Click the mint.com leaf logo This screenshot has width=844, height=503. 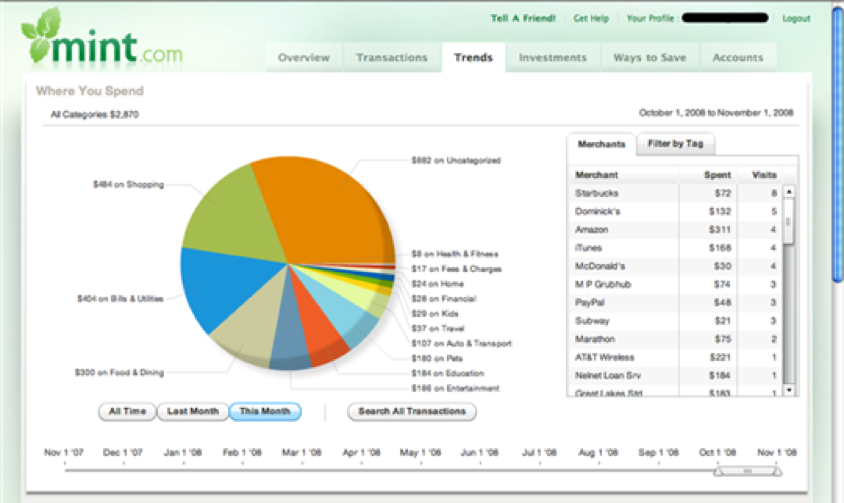point(102,38)
